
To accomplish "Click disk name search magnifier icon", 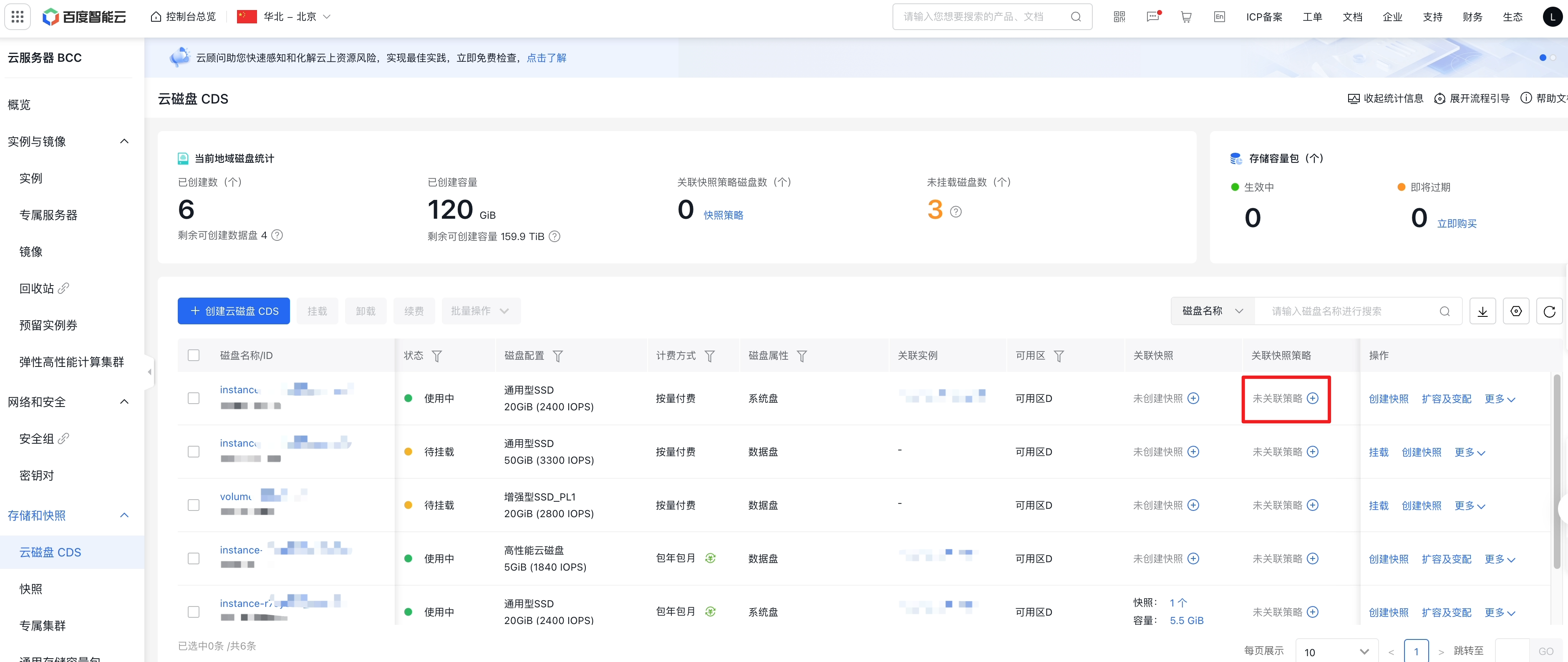I will pyautogui.click(x=1444, y=311).
